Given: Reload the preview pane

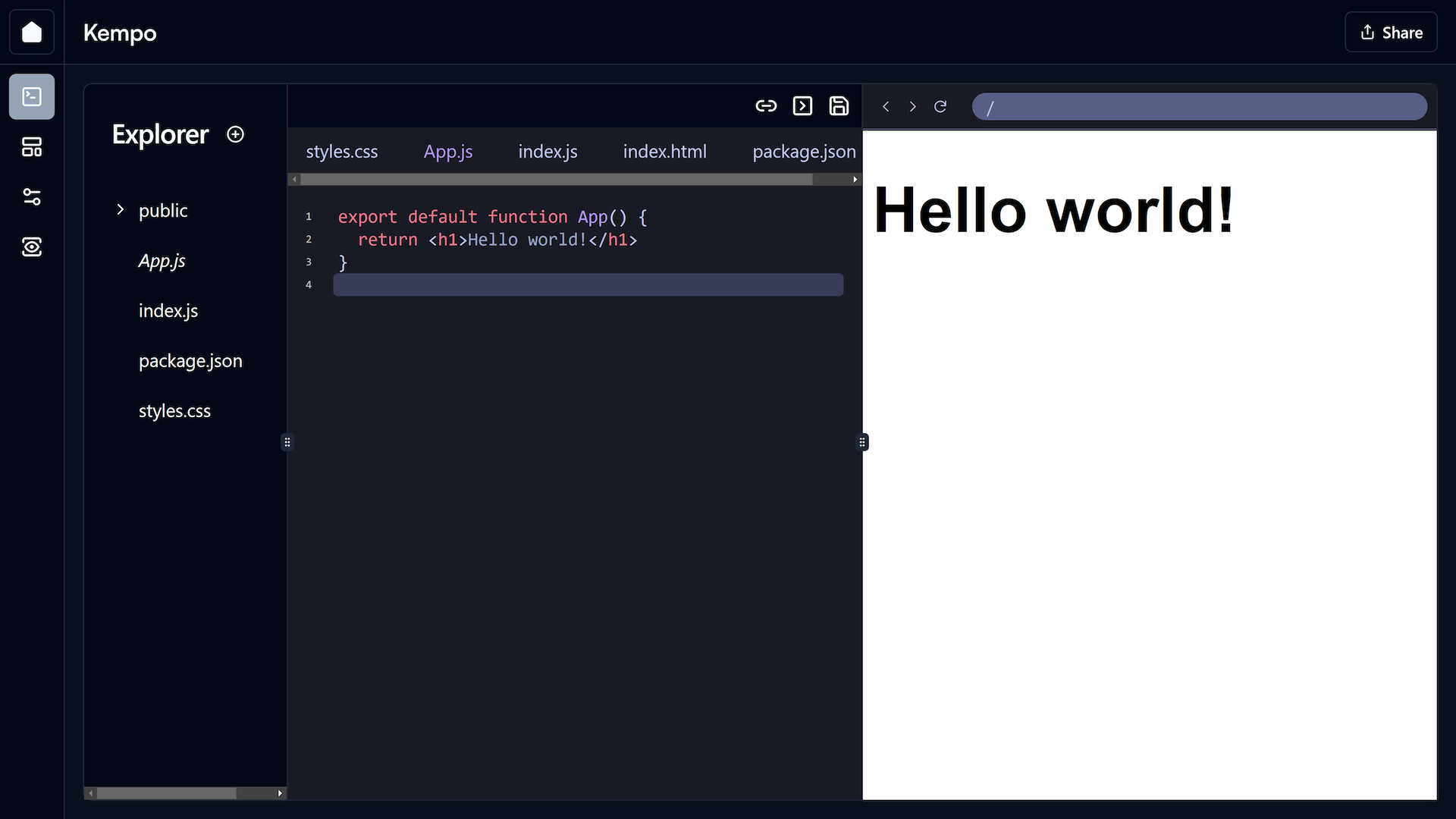Looking at the screenshot, I should pos(940,107).
